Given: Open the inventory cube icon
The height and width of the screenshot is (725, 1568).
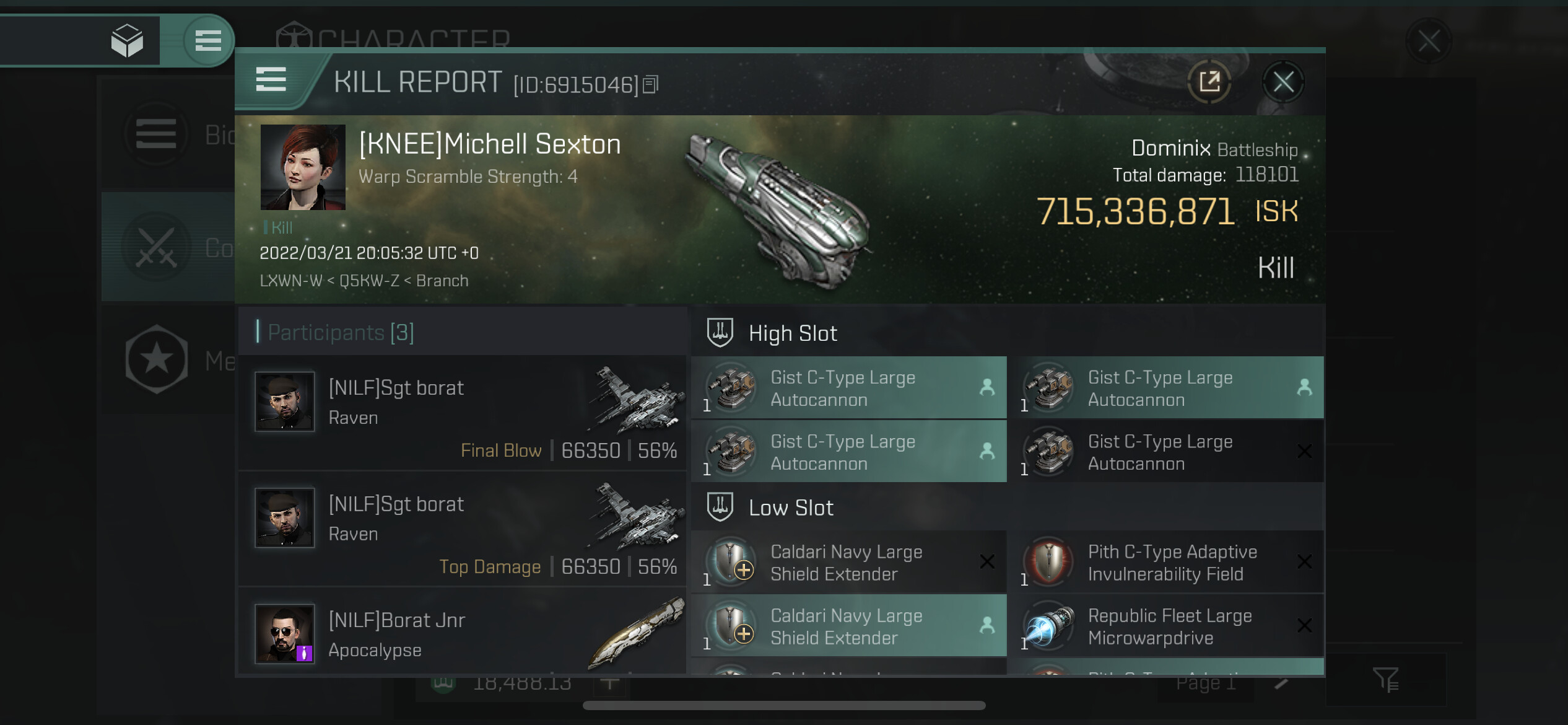Looking at the screenshot, I should click(127, 41).
